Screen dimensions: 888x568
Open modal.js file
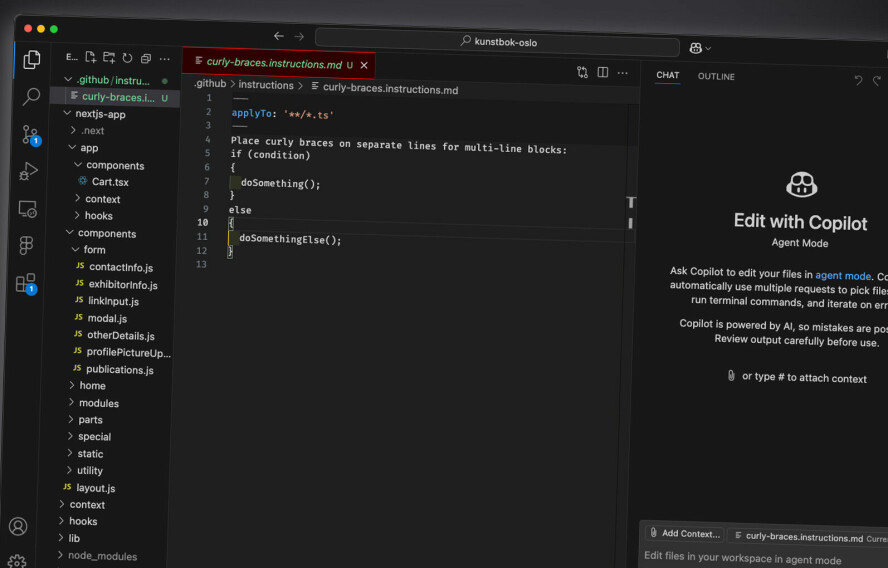coord(107,318)
